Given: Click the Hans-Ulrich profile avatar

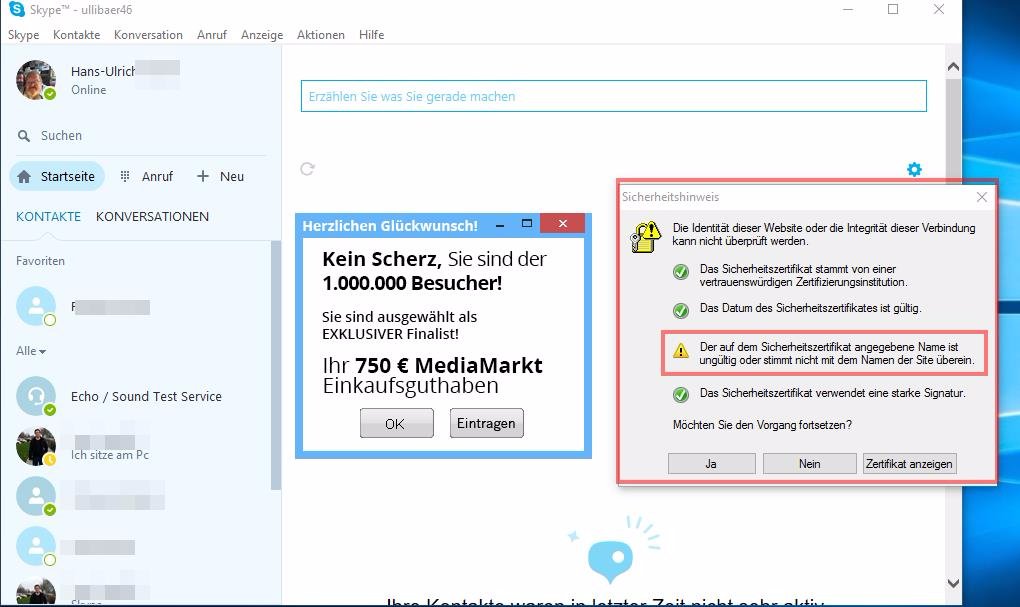Looking at the screenshot, I should point(36,79).
